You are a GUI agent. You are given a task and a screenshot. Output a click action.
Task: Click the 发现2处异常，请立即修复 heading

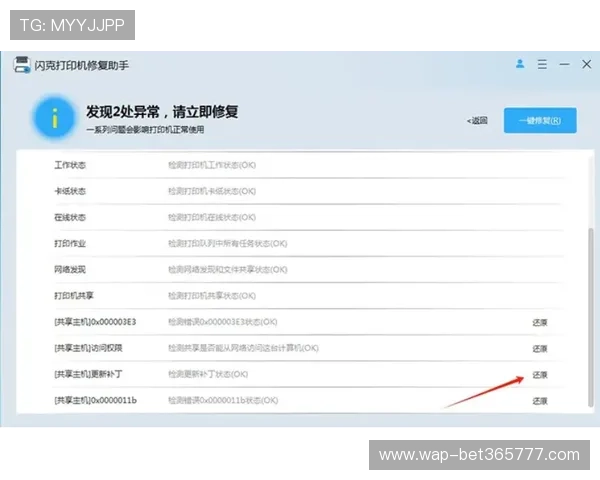(x=162, y=112)
